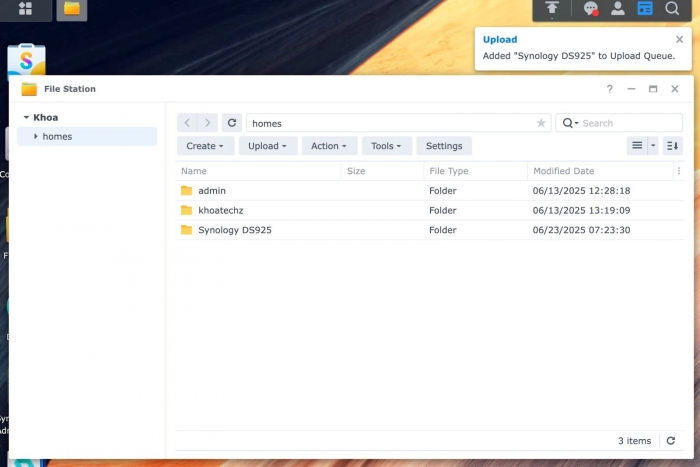Open the widgets panel icon
Viewport: 700px width, 467px height.
coord(645,8)
